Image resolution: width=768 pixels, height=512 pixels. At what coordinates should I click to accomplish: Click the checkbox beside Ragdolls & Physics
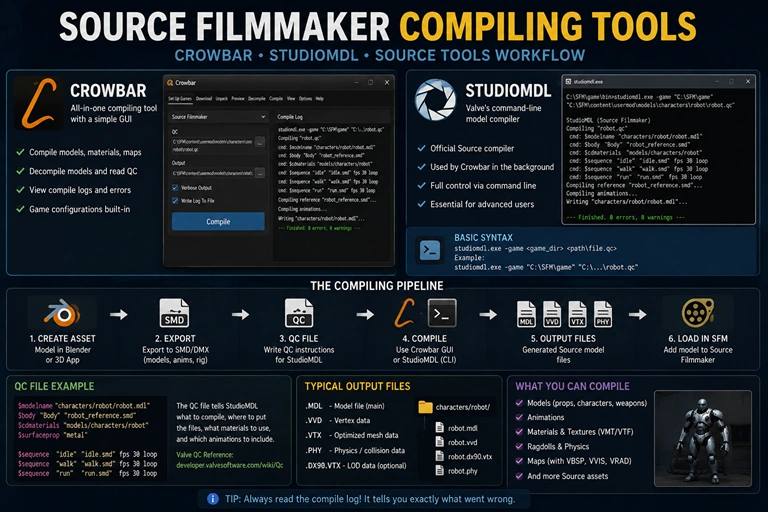[519, 447]
